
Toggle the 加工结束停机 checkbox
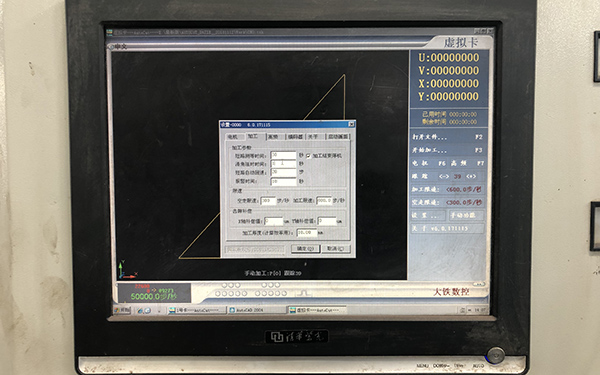coord(308,156)
